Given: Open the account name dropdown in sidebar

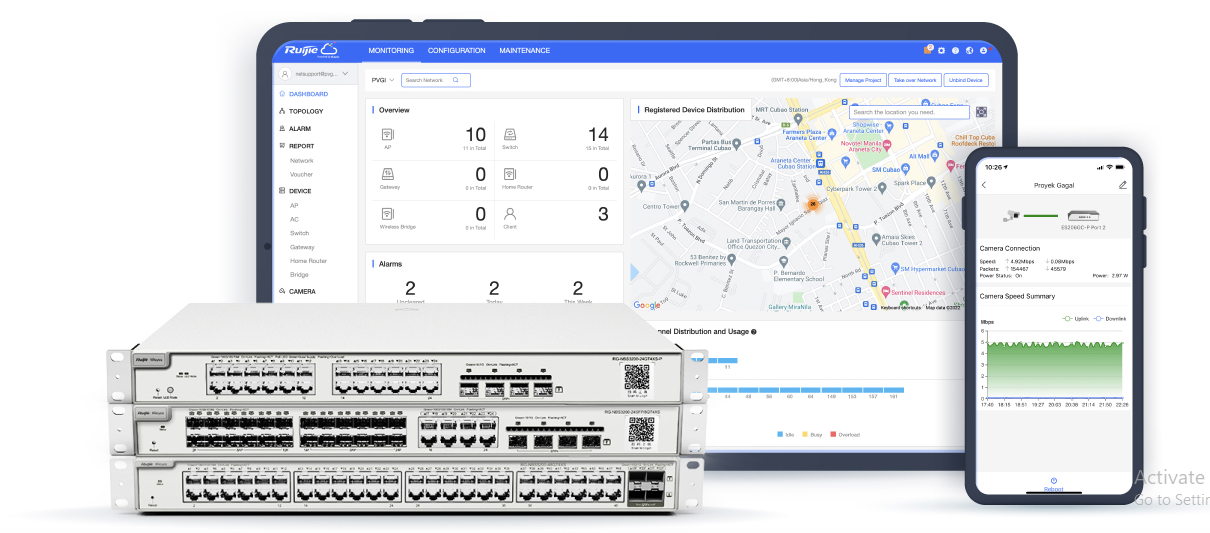Looking at the screenshot, I should tap(316, 74).
